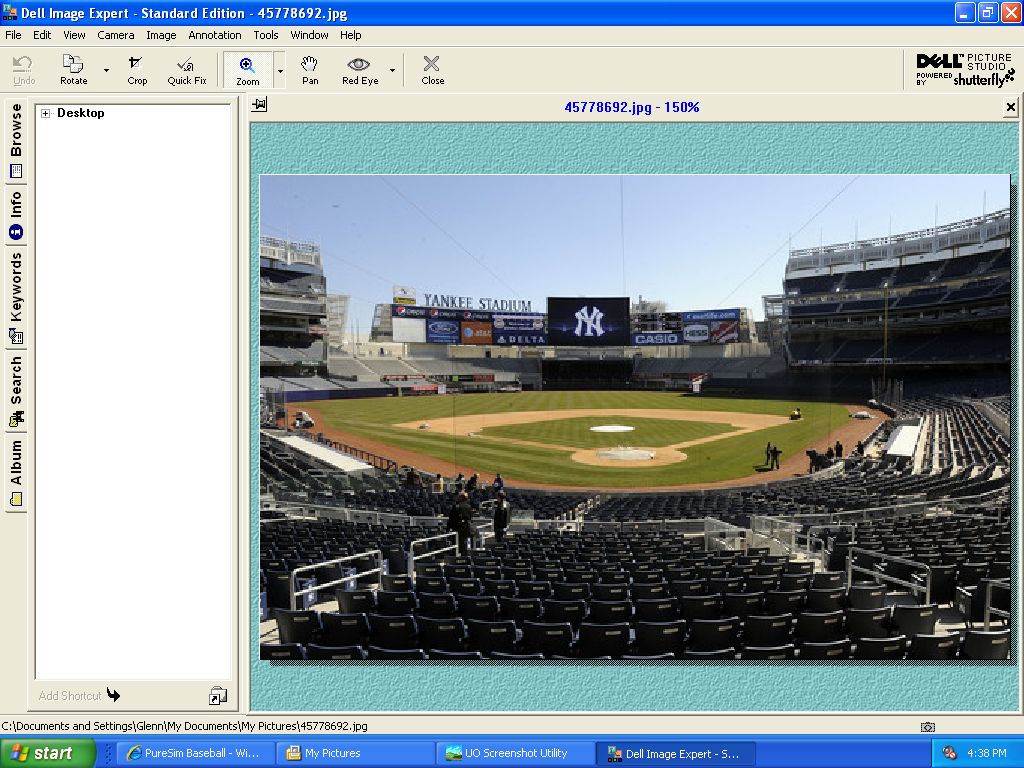This screenshot has width=1024, height=768.
Task: Close the 45778692.jpg image pane
Action: point(1010,107)
